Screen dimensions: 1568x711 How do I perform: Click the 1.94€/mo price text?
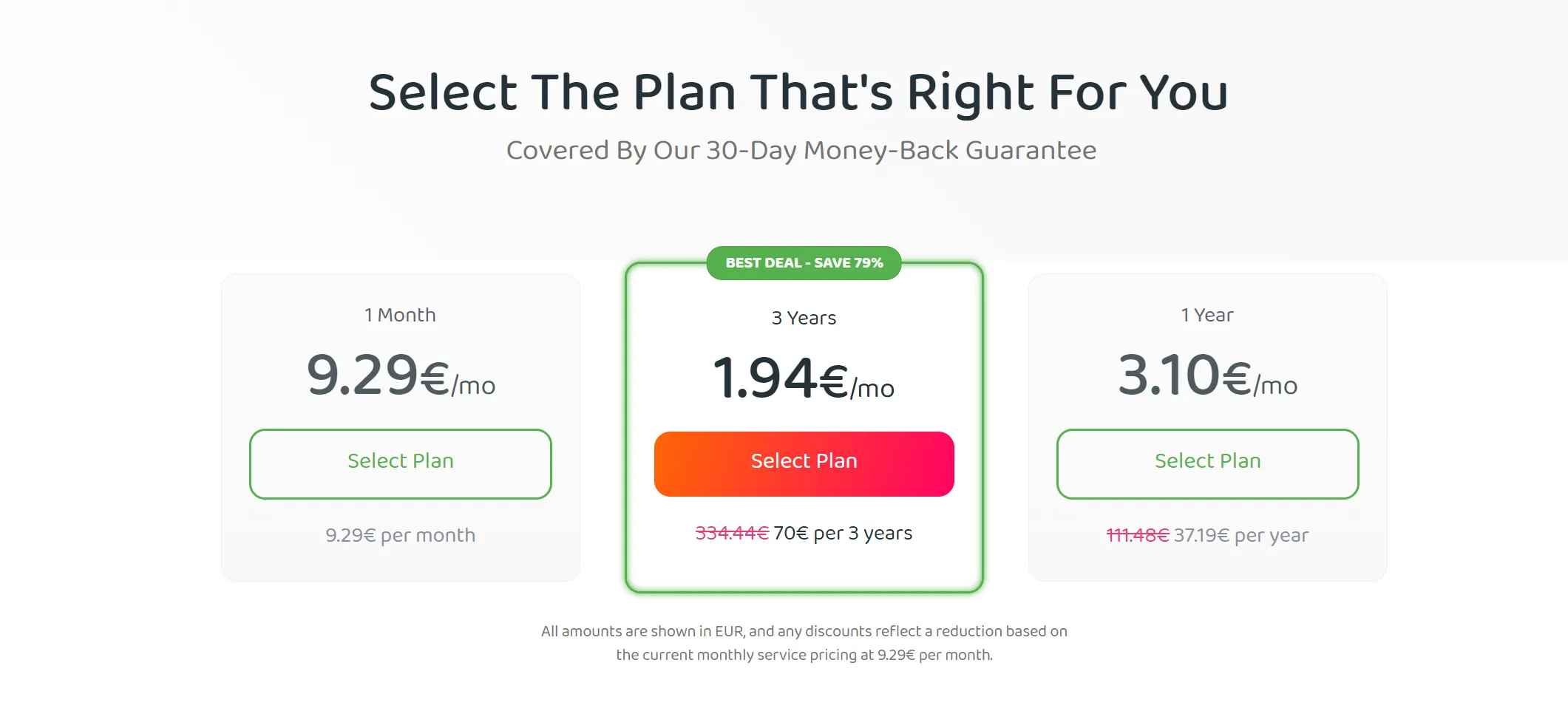pyautogui.click(x=804, y=381)
